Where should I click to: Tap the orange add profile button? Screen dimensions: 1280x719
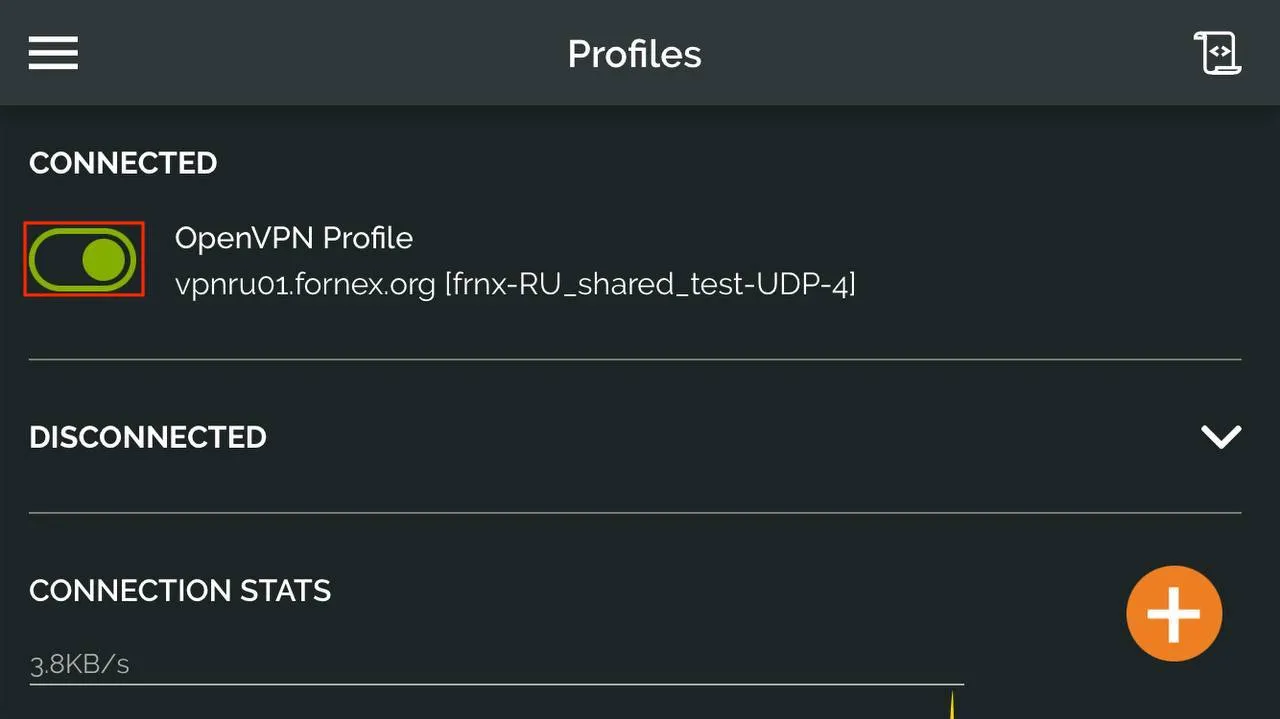1174,613
